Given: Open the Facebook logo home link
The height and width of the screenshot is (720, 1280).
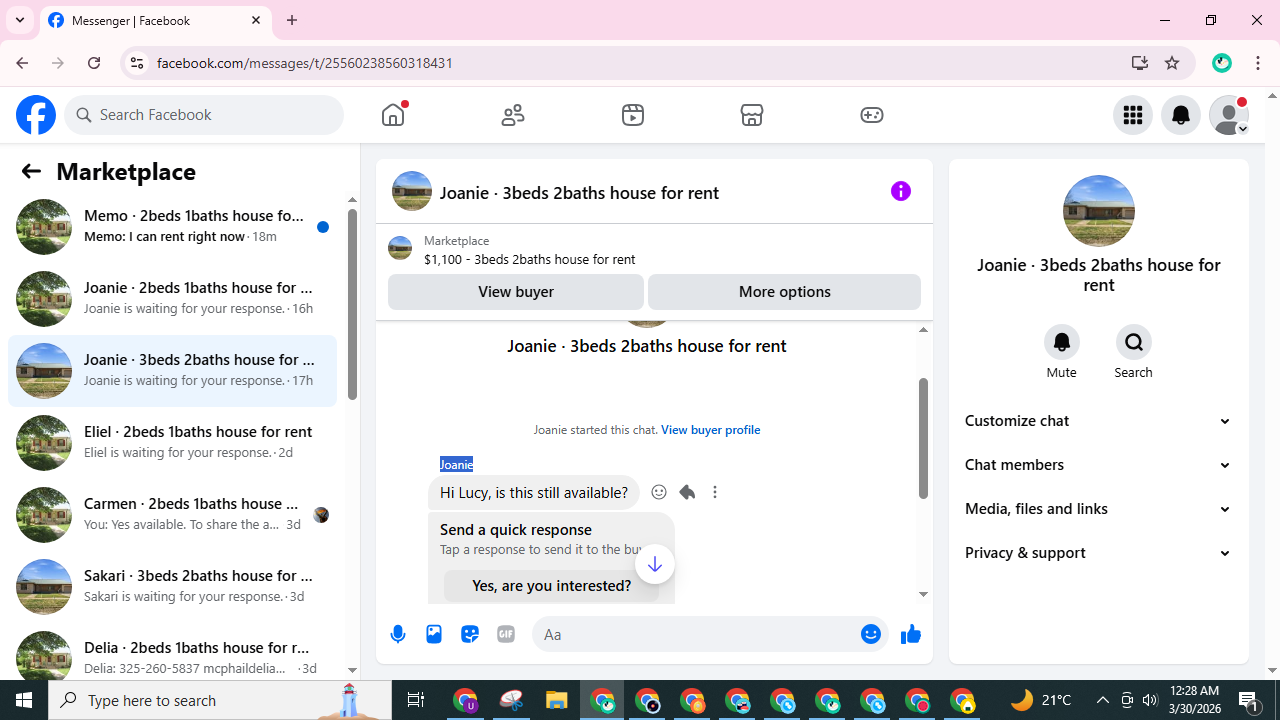Looking at the screenshot, I should pos(36,115).
